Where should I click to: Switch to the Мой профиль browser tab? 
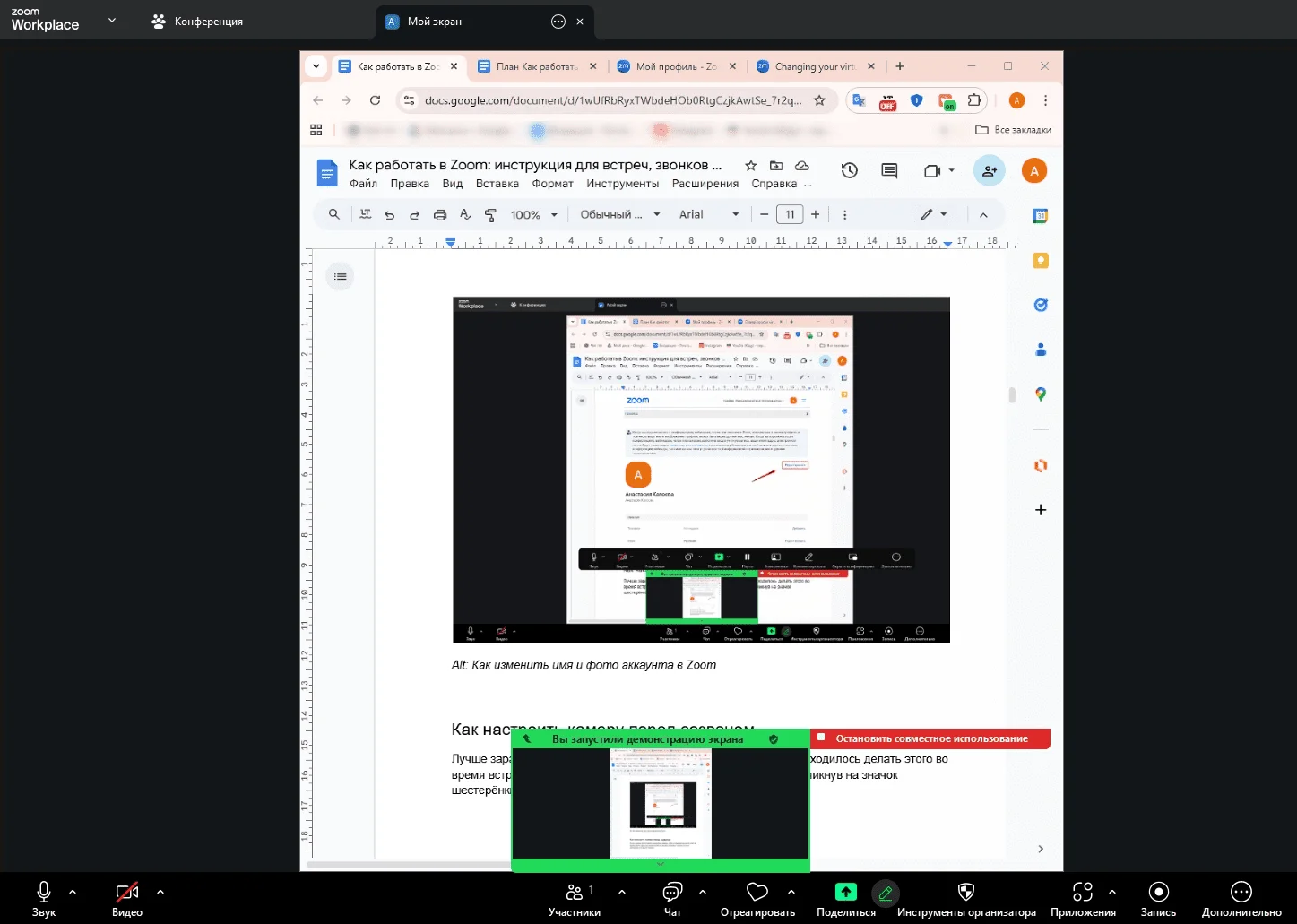click(677, 66)
